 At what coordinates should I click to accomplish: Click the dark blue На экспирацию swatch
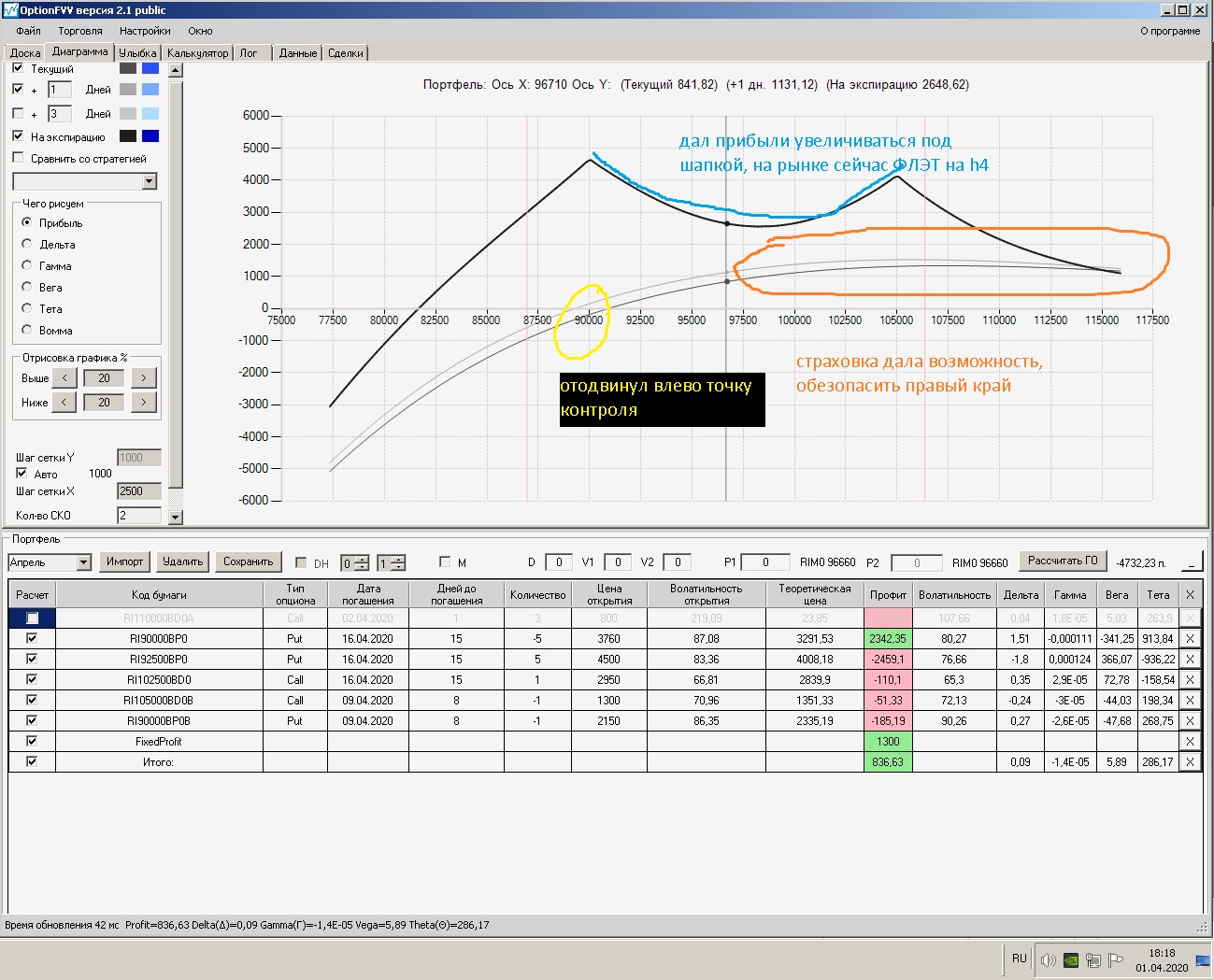click(150, 136)
